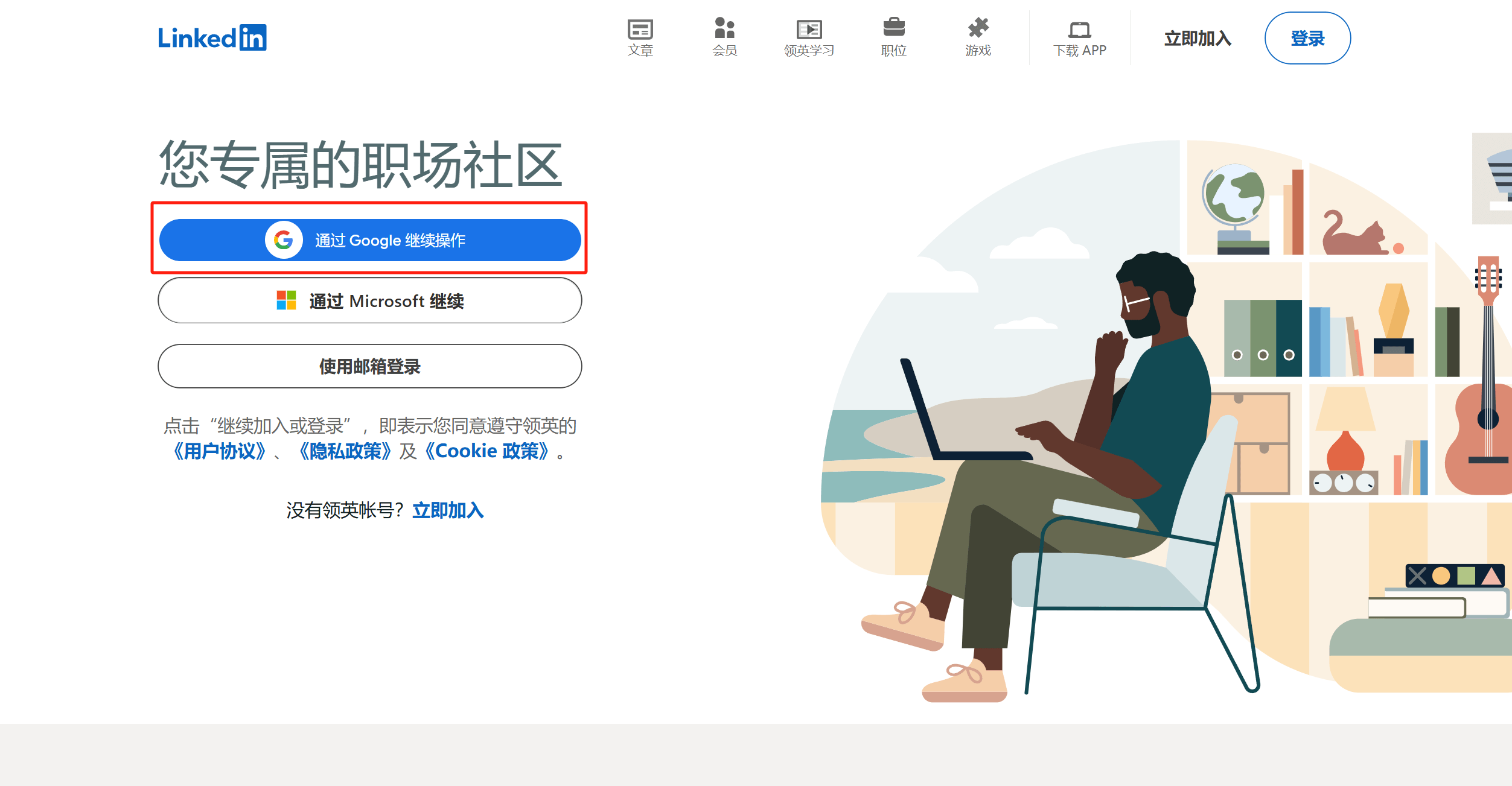1512x786 pixels.
Task: Continue with Google button
Action: coord(370,240)
